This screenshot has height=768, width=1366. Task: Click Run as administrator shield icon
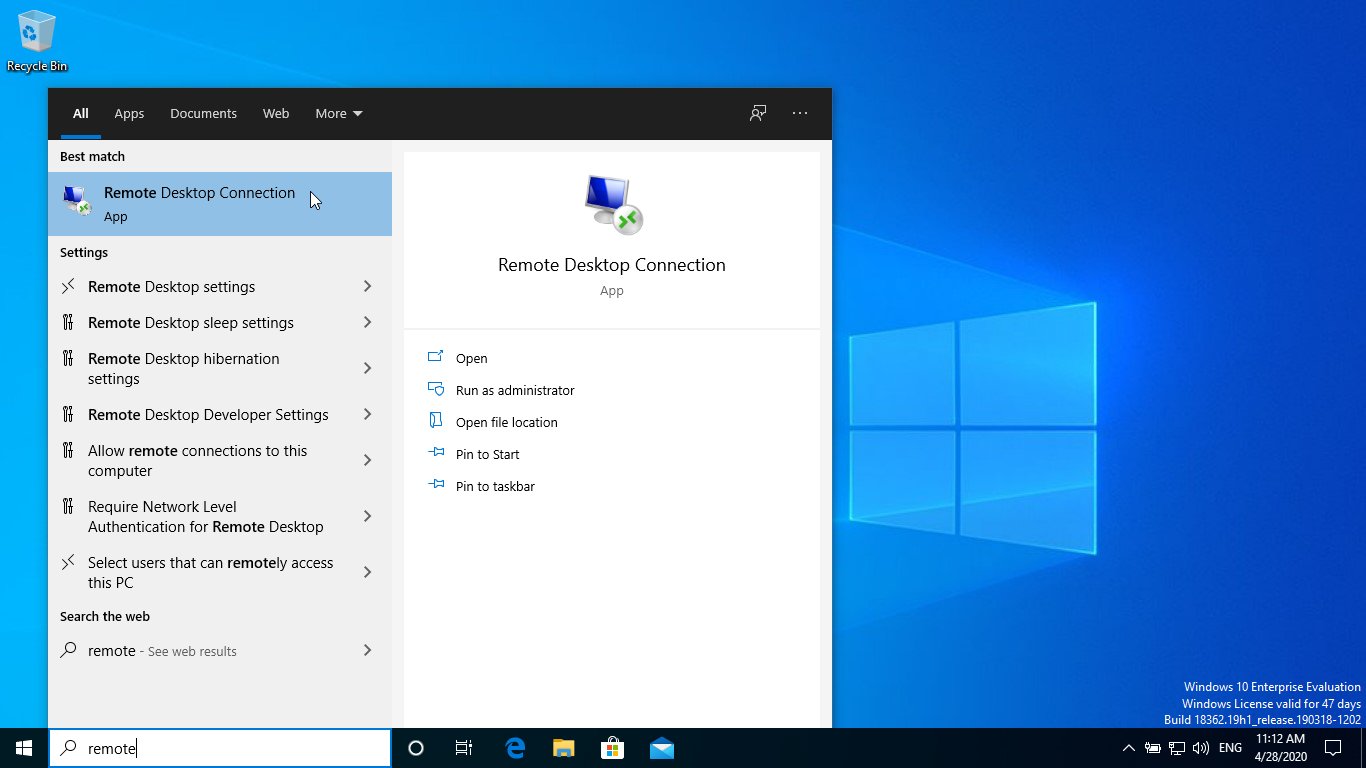435,389
